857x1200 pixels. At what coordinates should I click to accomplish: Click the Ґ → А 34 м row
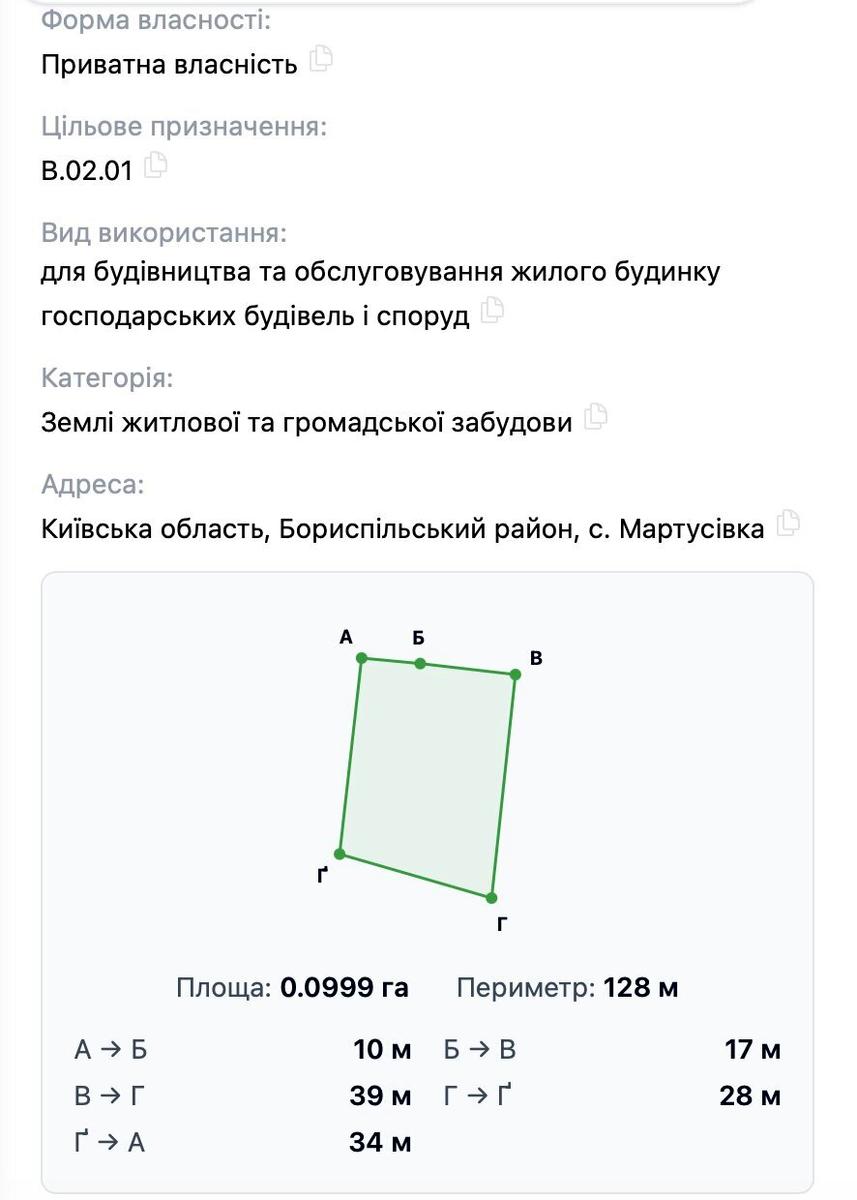click(x=243, y=1142)
